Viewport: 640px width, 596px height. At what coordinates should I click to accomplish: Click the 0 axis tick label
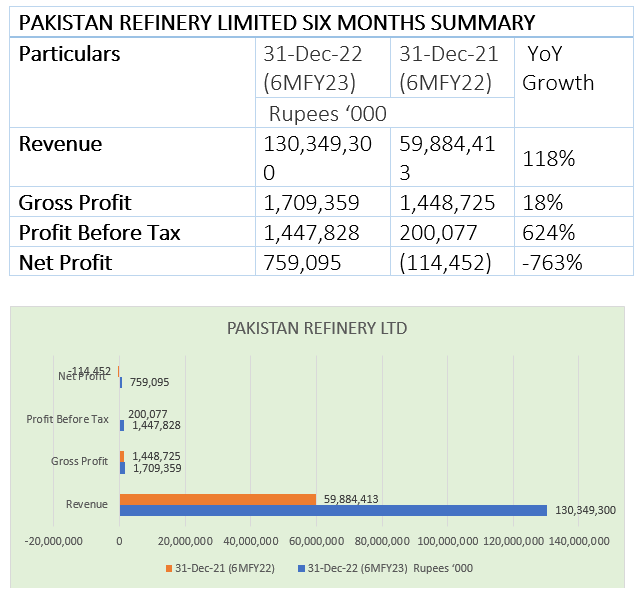click(119, 541)
